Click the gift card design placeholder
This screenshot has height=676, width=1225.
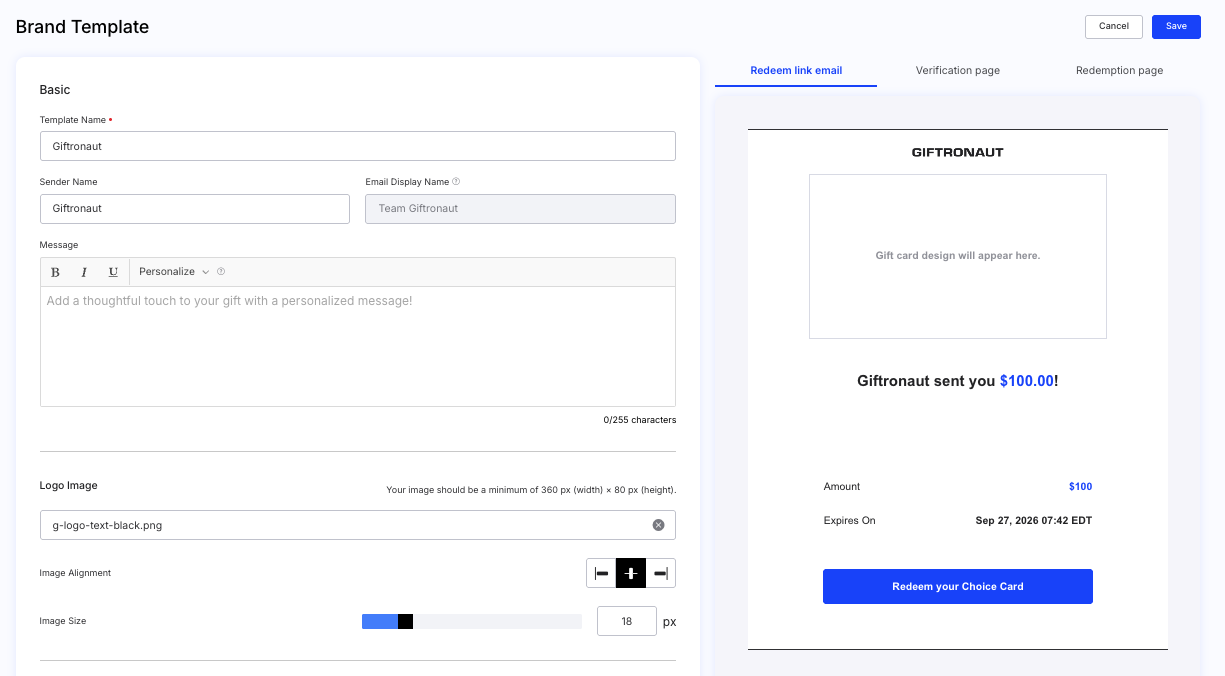[x=958, y=256]
